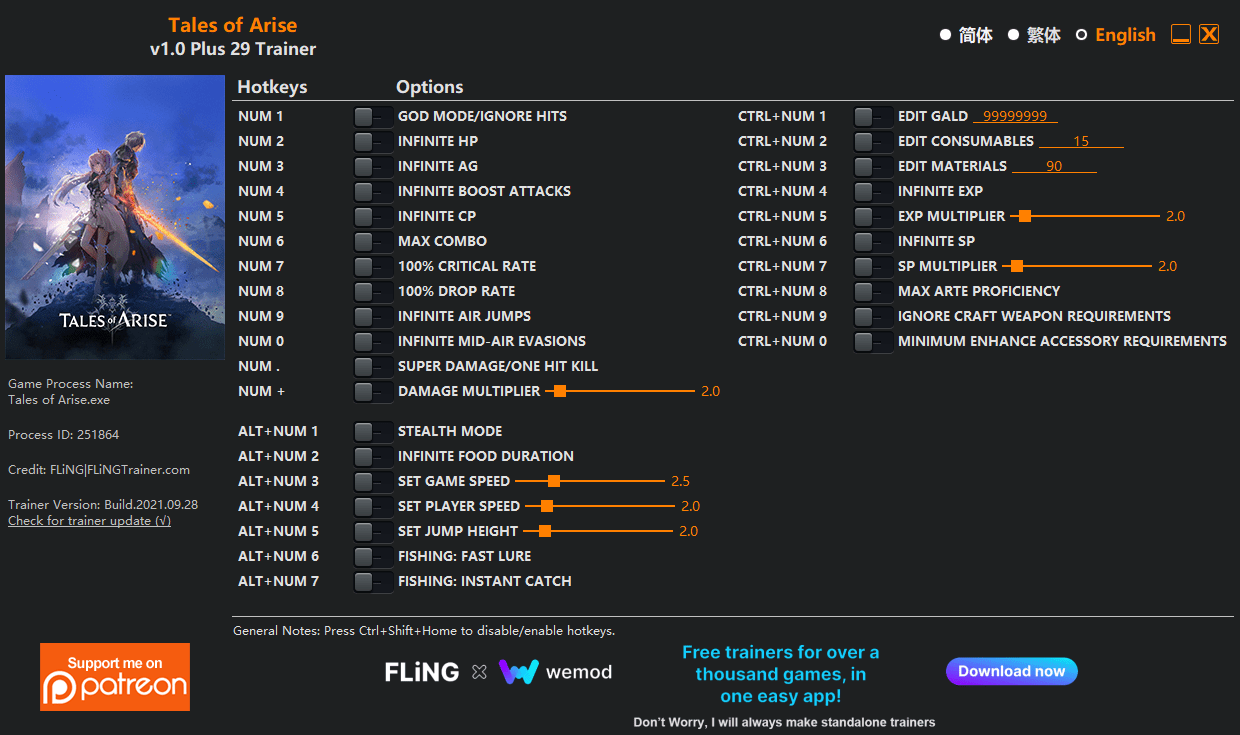Image resolution: width=1240 pixels, height=735 pixels.
Task: Enable Stealth Mode switch
Action: [x=372, y=432]
